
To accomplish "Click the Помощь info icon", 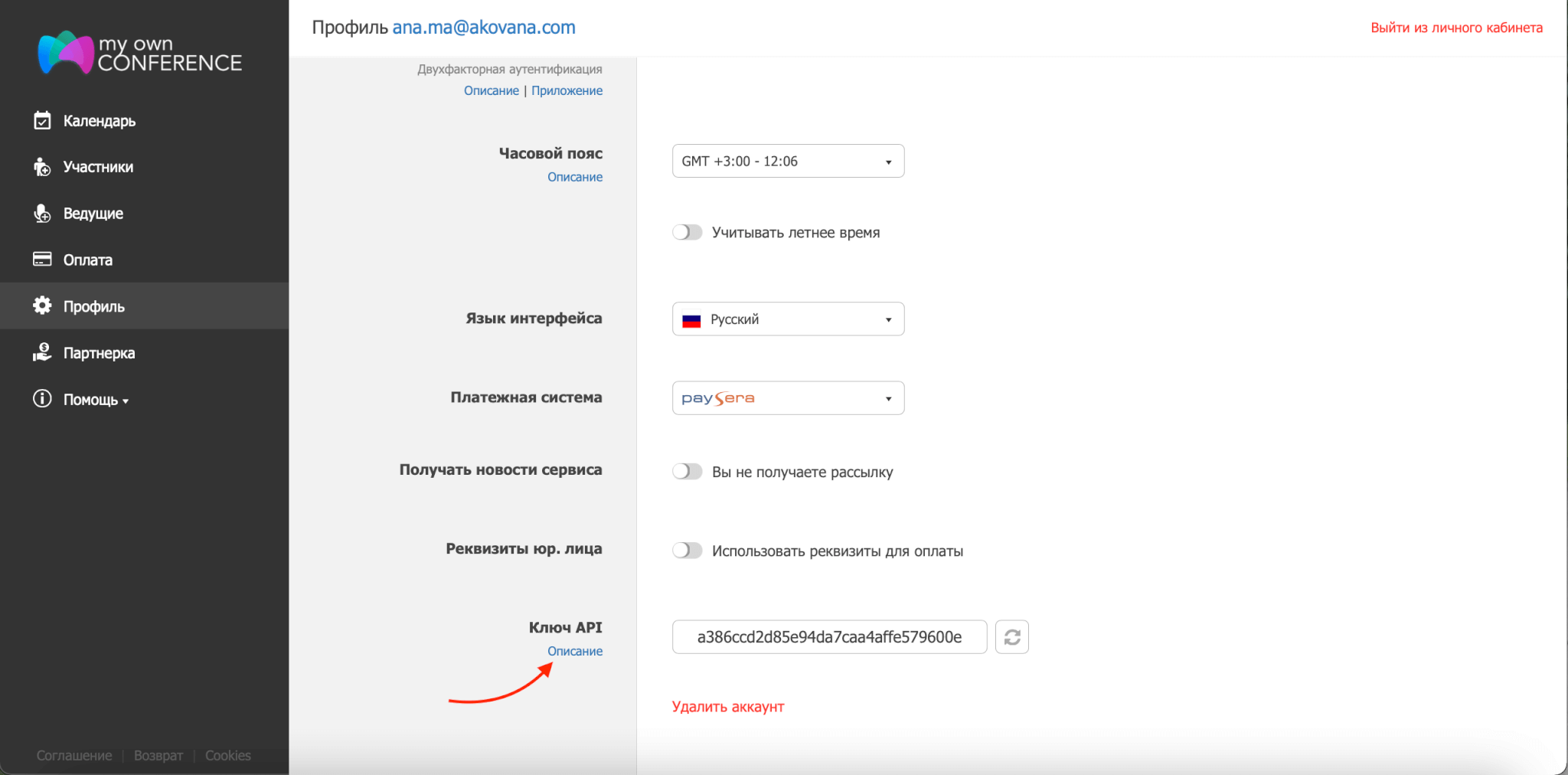I will (x=41, y=398).
